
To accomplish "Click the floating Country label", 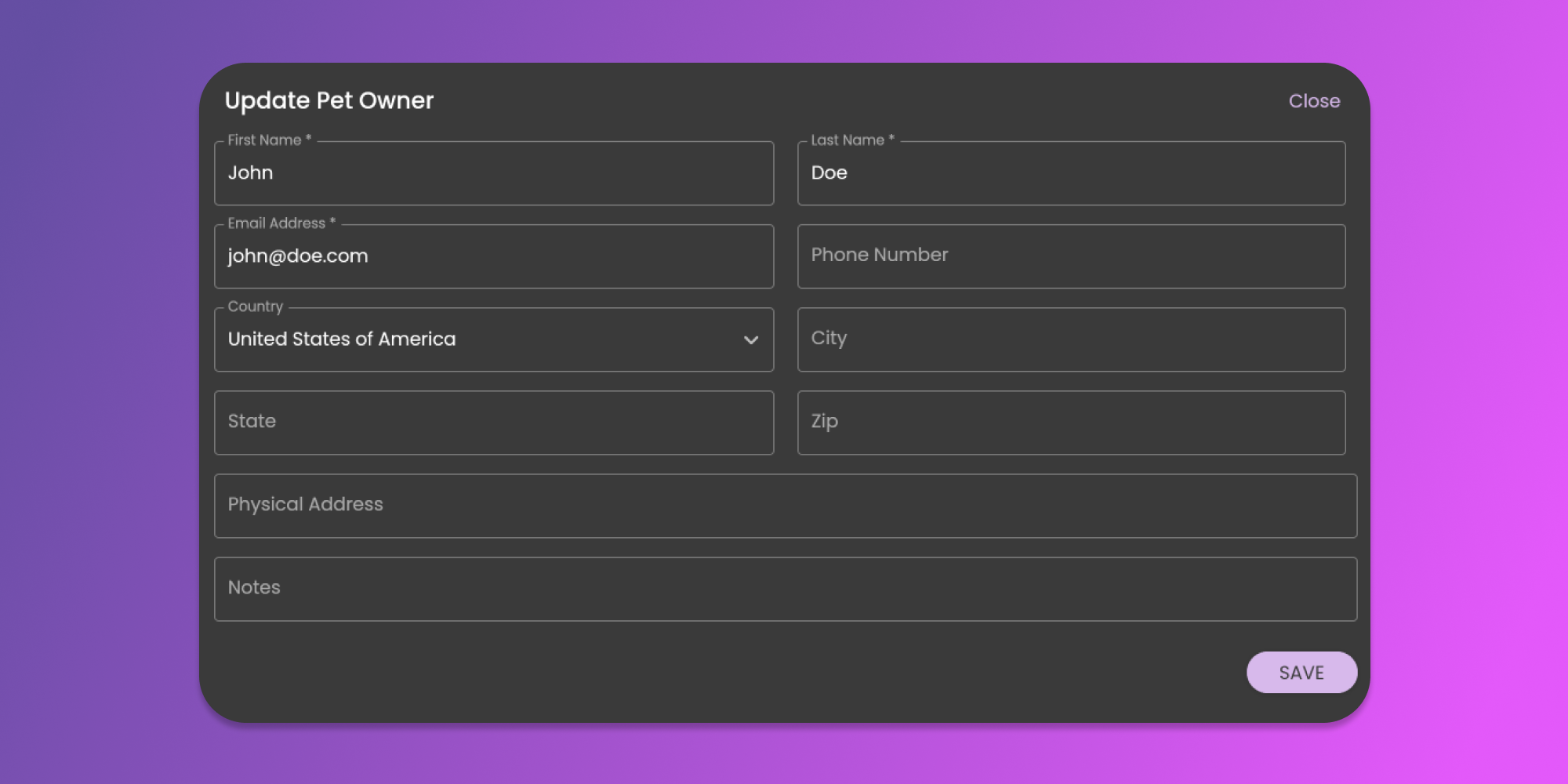I will click(x=255, y=307).
